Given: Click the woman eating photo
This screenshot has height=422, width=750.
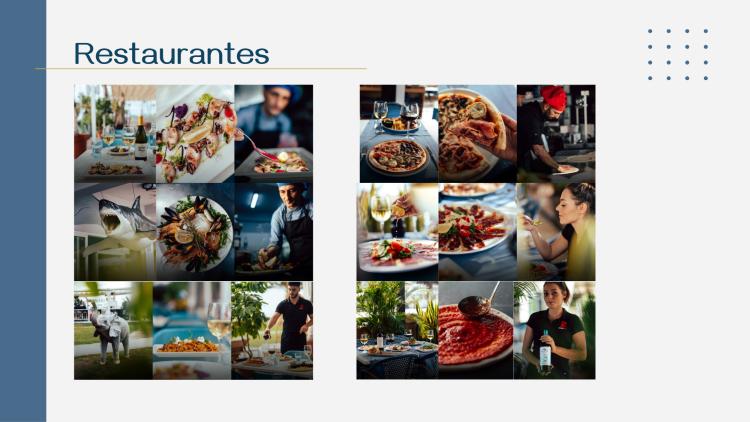Looking at the screenshot, I should (x=556, y=232).
